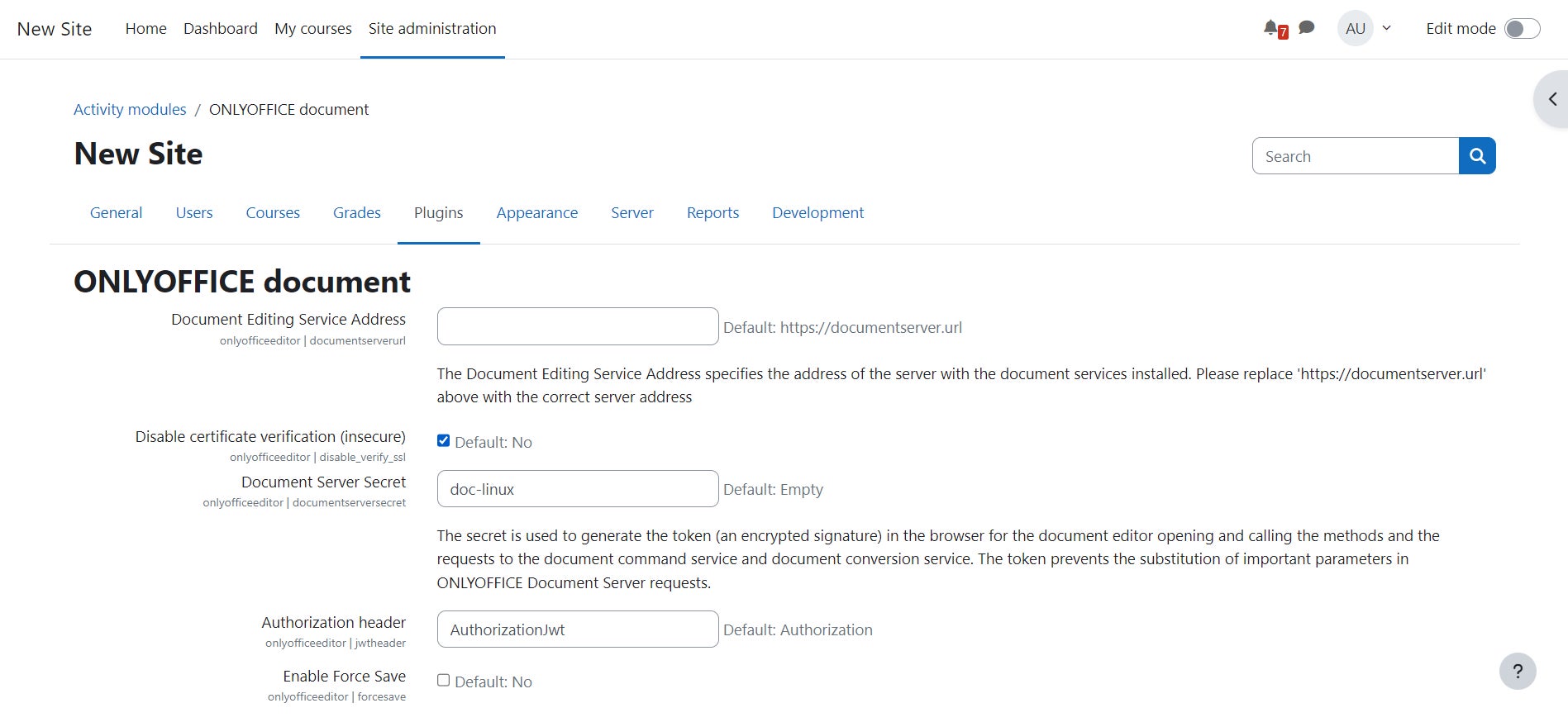Open My courses in top navigation
This screenshot has height=722, width=1568.
point(312,29)
